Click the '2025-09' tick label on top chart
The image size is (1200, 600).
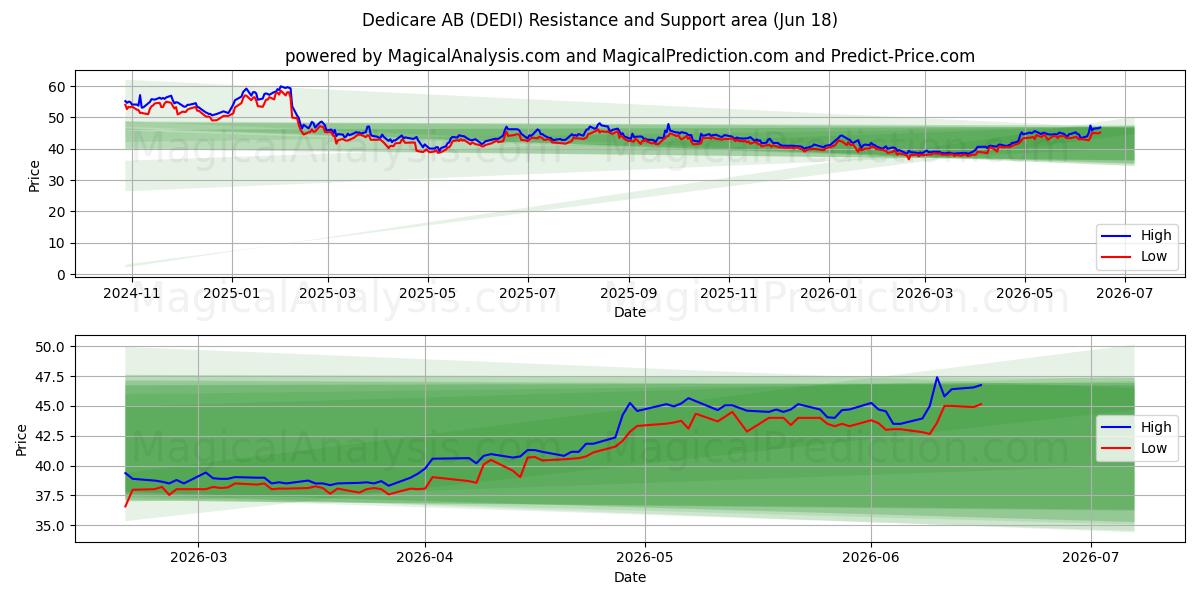click(629, 294)
